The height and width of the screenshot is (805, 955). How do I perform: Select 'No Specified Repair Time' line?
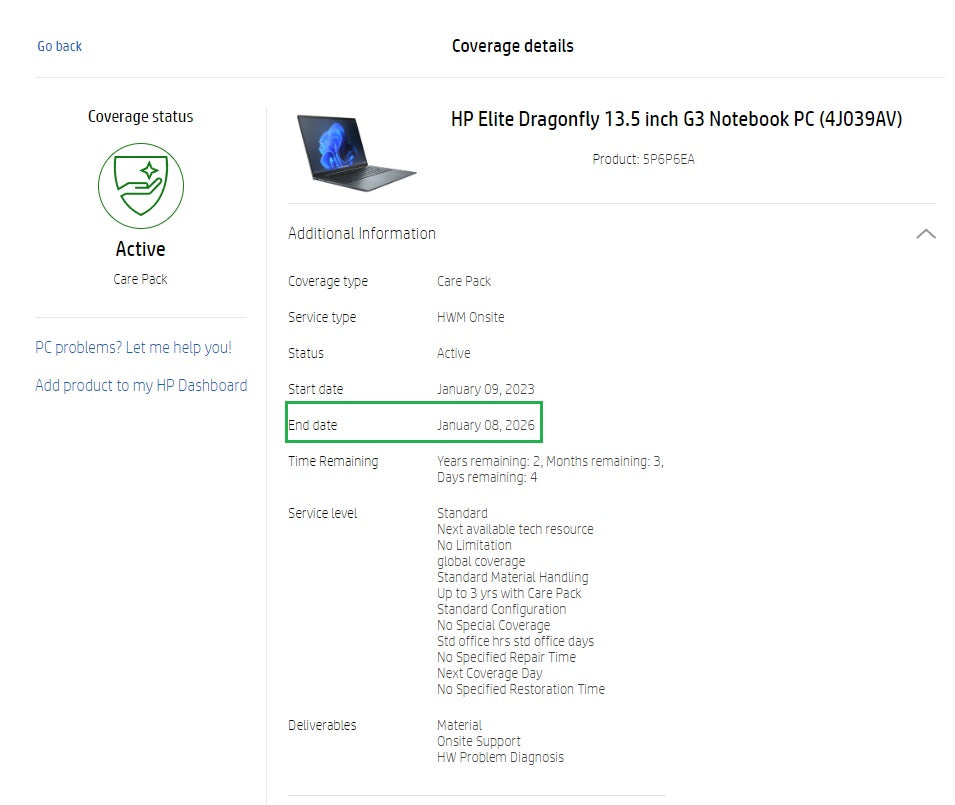coord(506,658)
